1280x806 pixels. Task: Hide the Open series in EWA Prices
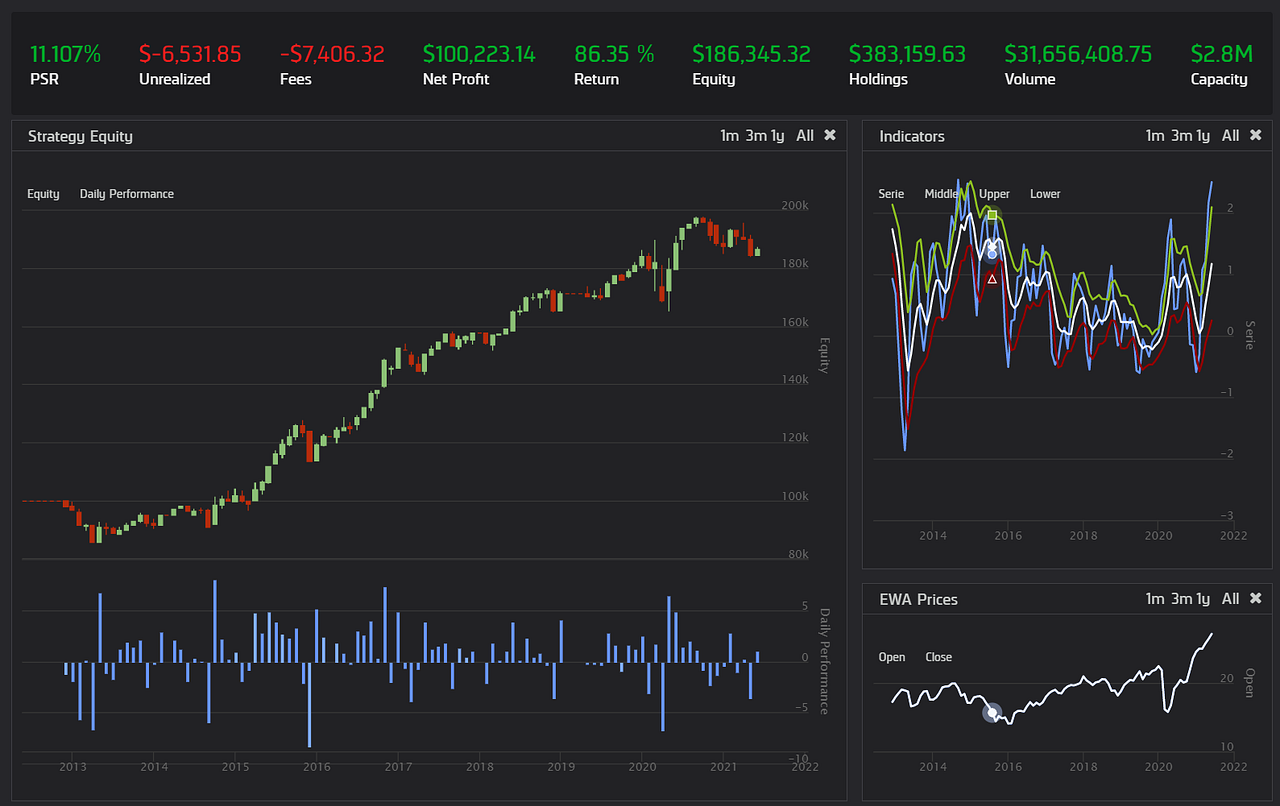[x=892, y=657]
